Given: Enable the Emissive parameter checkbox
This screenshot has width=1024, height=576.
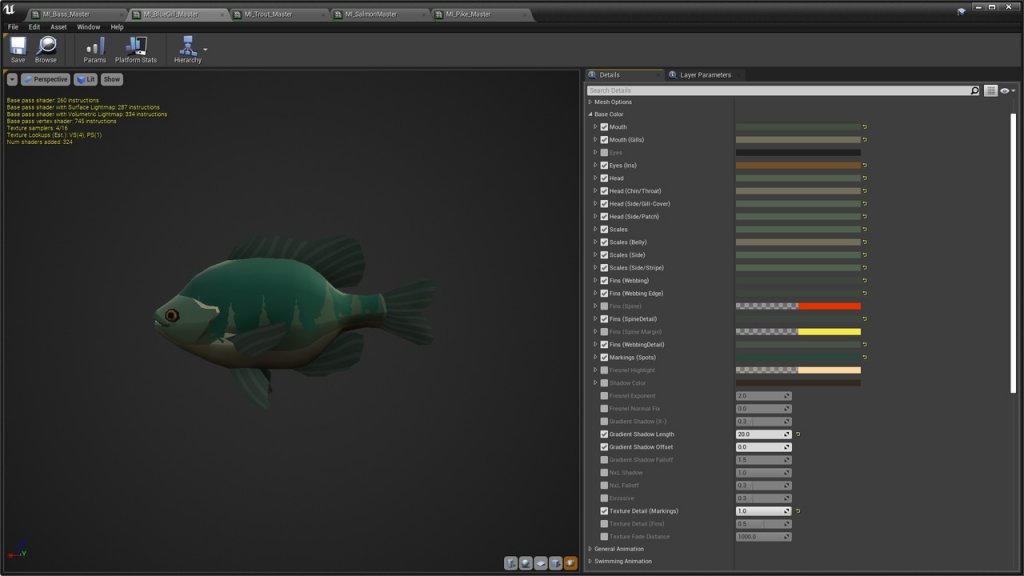Looking at the screenshot, I should point(604,498).
